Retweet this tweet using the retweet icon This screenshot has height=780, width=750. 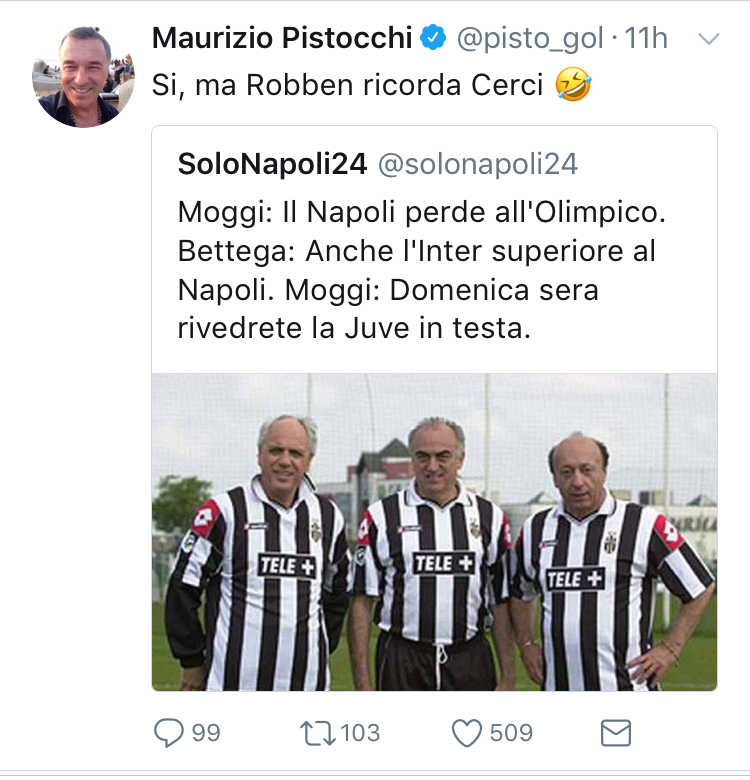click(x=320, y=733)
